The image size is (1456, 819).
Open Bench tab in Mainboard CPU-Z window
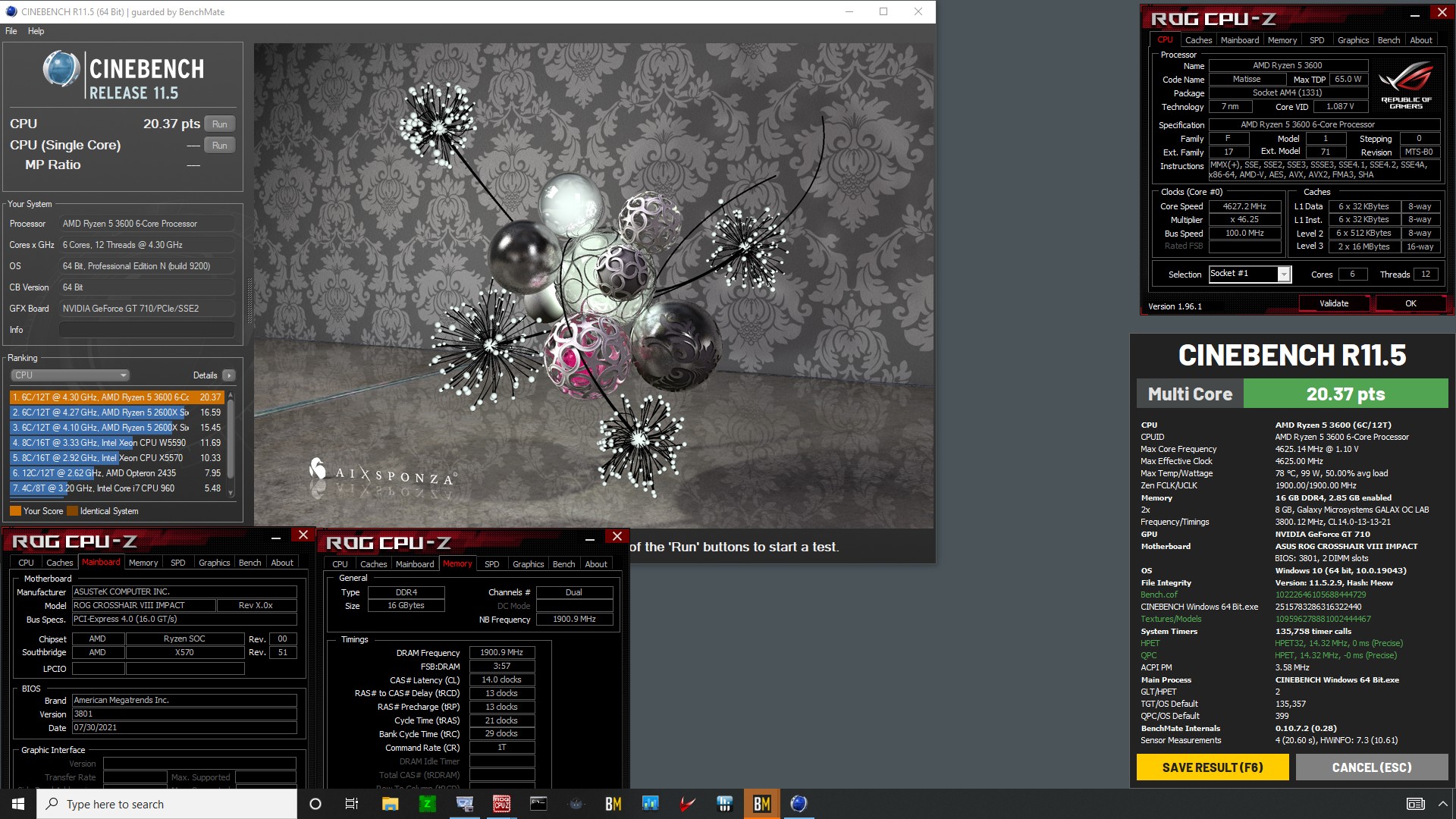[x=249, y=563]
